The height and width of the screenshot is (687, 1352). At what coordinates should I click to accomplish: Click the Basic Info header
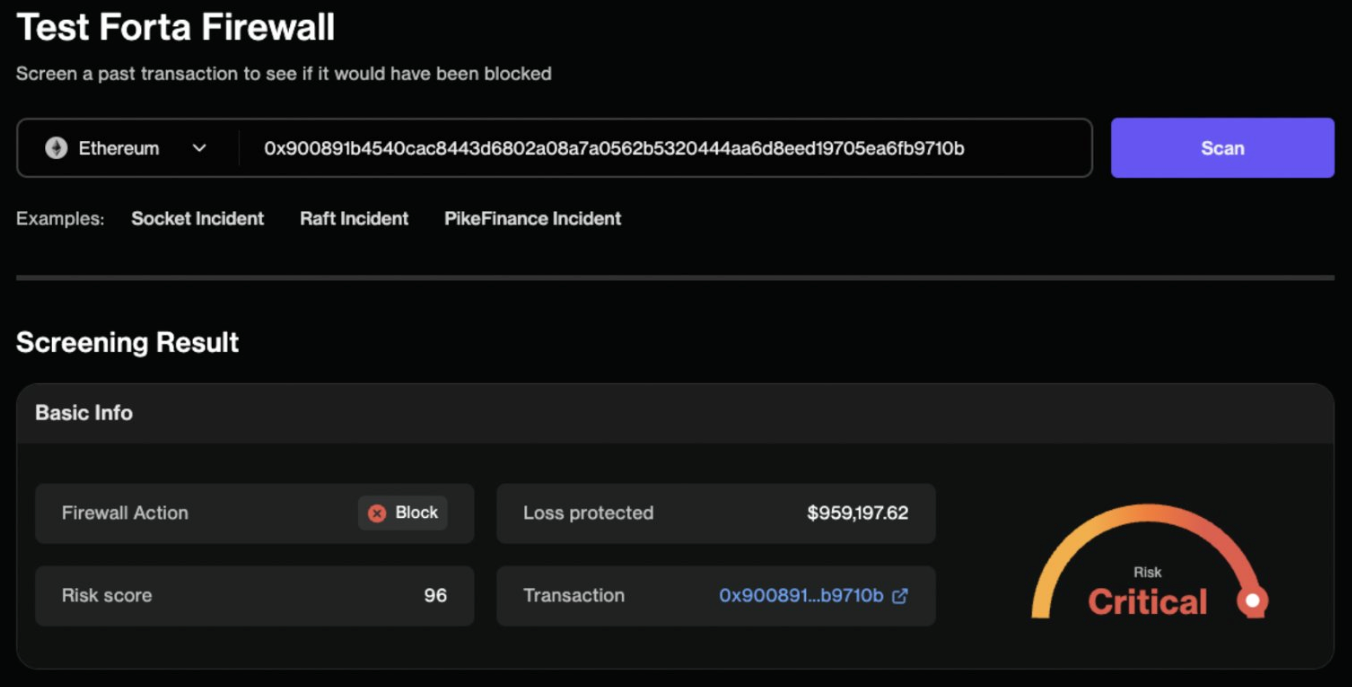[84, 413]
